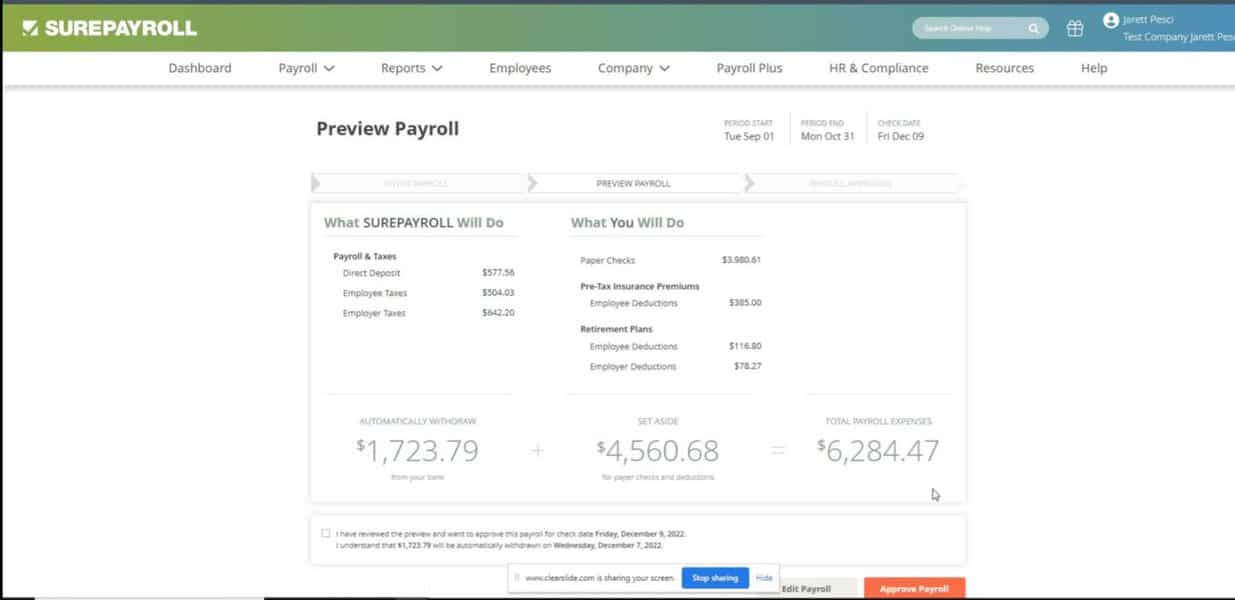
Task: Check the payroll review approval checkbox
Action: (325, 534)
